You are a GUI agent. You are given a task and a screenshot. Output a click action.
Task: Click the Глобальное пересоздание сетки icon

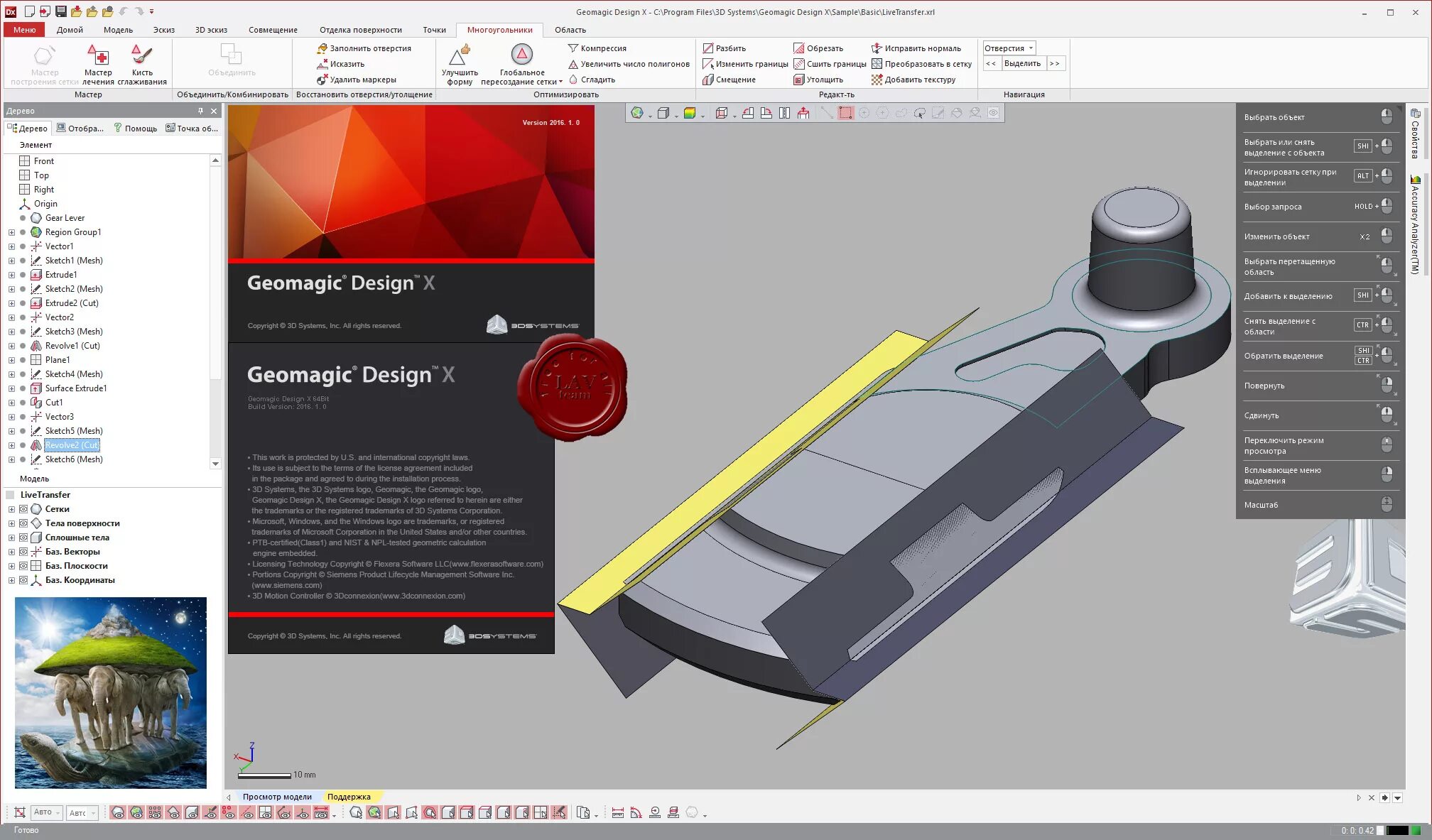coord(521,55)
